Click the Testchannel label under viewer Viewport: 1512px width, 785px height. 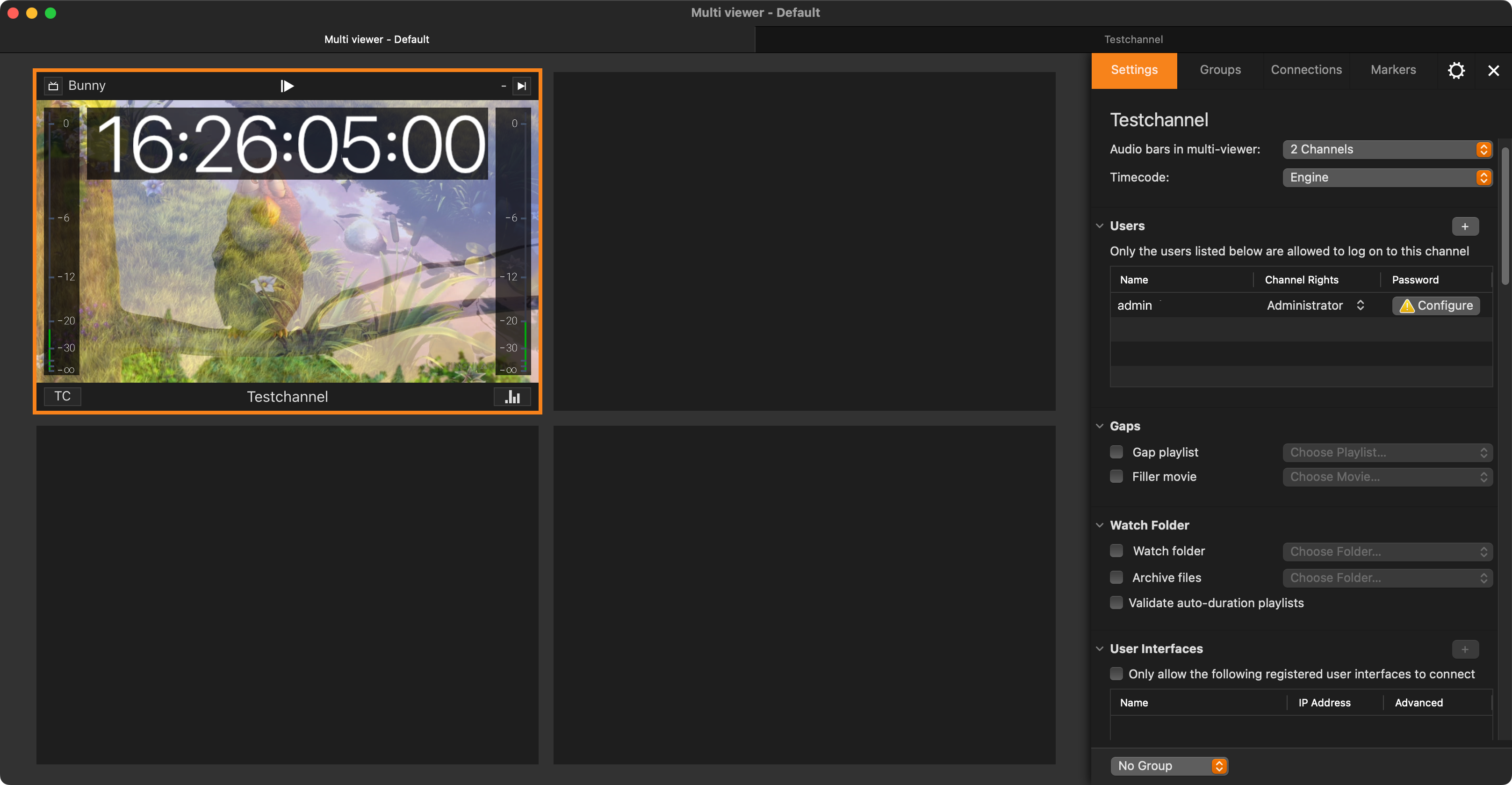pyautogui.click(x=287, y=397)
